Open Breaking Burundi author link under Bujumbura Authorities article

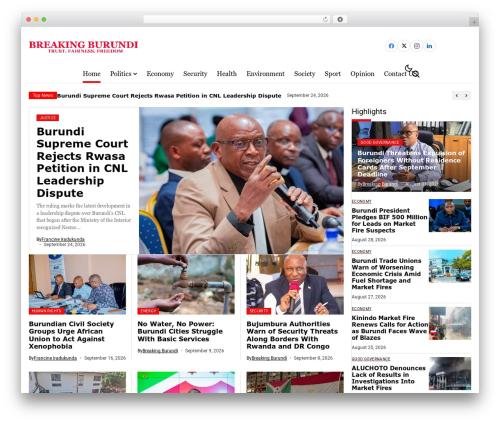[269, 358]
